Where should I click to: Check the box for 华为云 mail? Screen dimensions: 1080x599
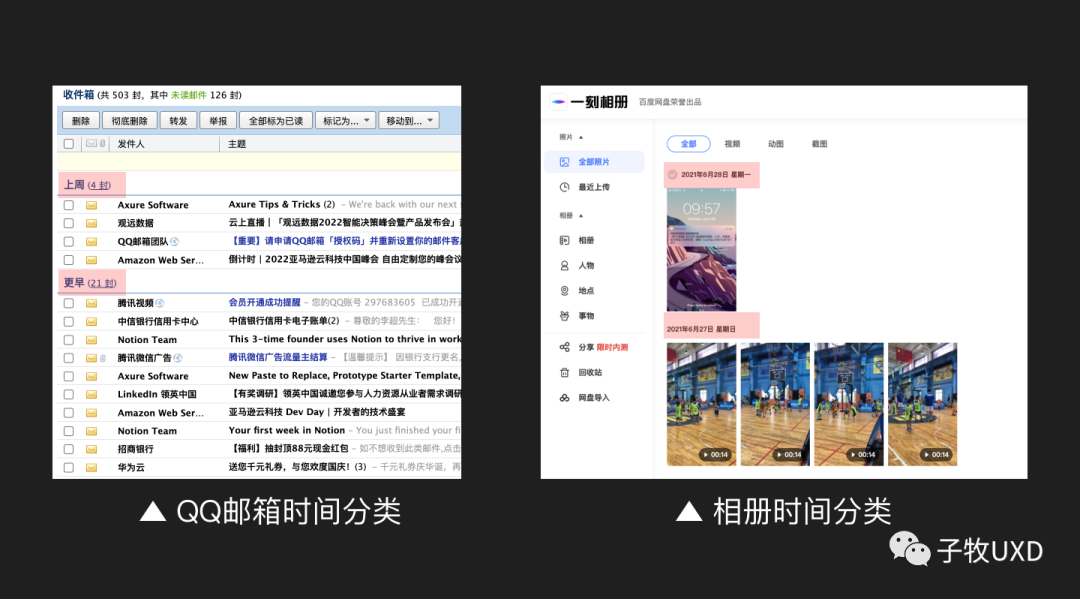click(69, 467)
